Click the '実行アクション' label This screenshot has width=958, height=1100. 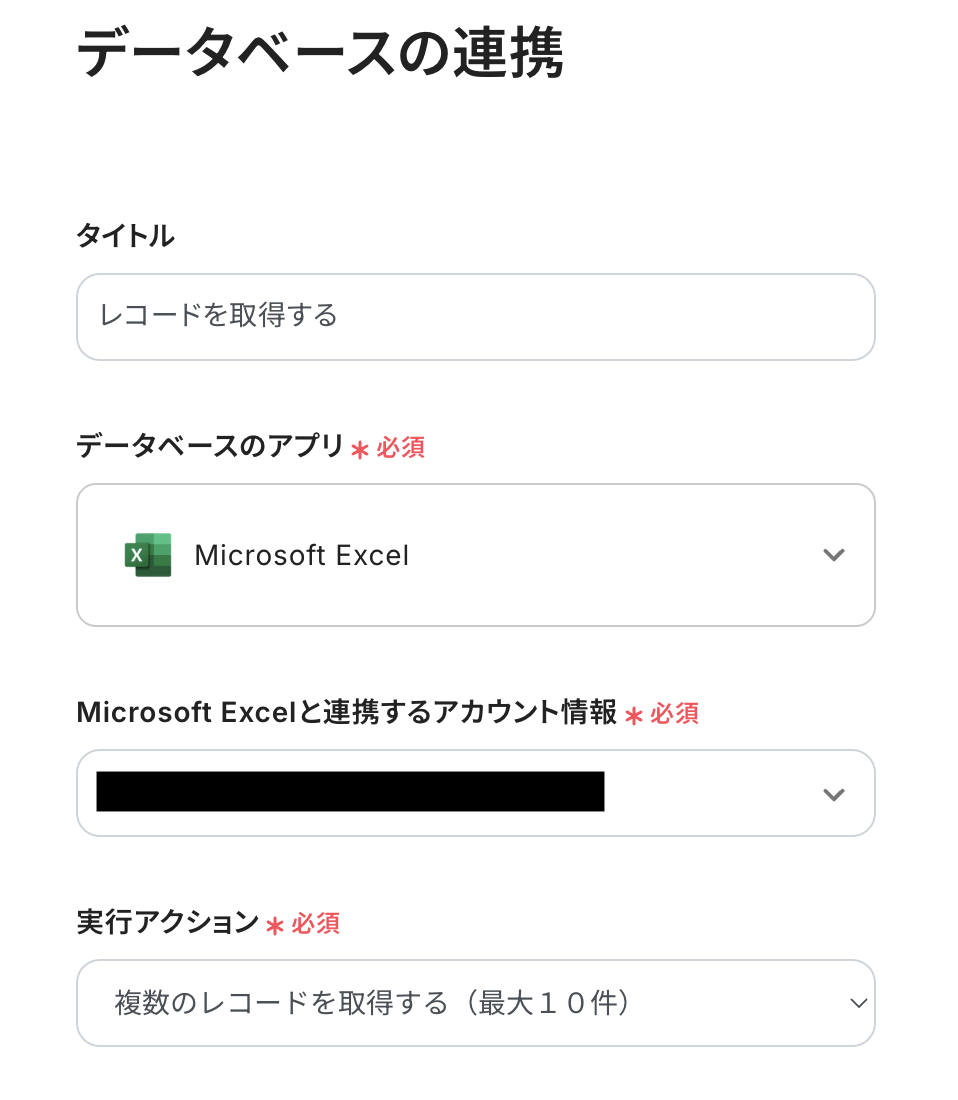tap(167, 922)
